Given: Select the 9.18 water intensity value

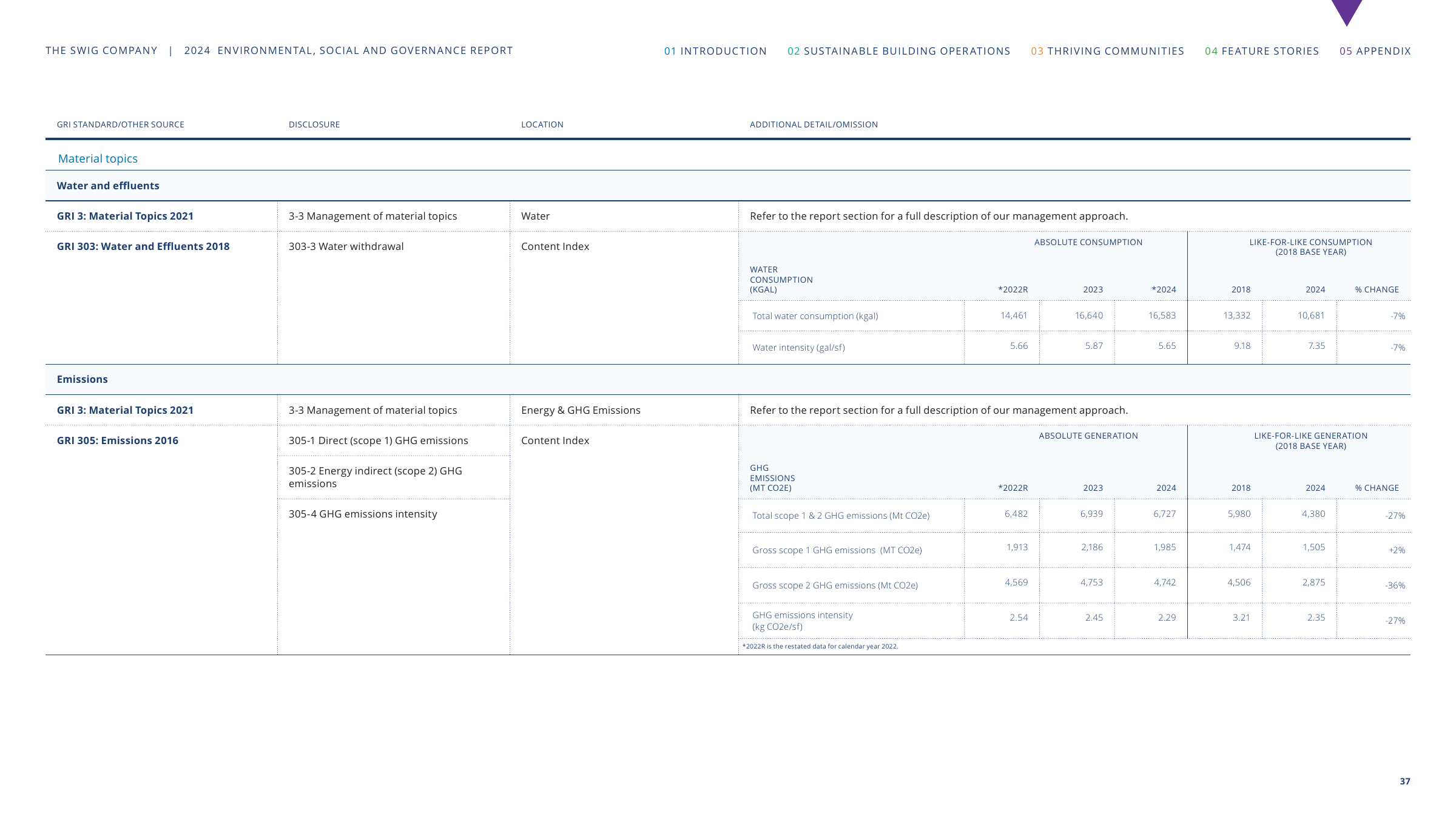Looking at the screenshot, I should pos(1242,346).
